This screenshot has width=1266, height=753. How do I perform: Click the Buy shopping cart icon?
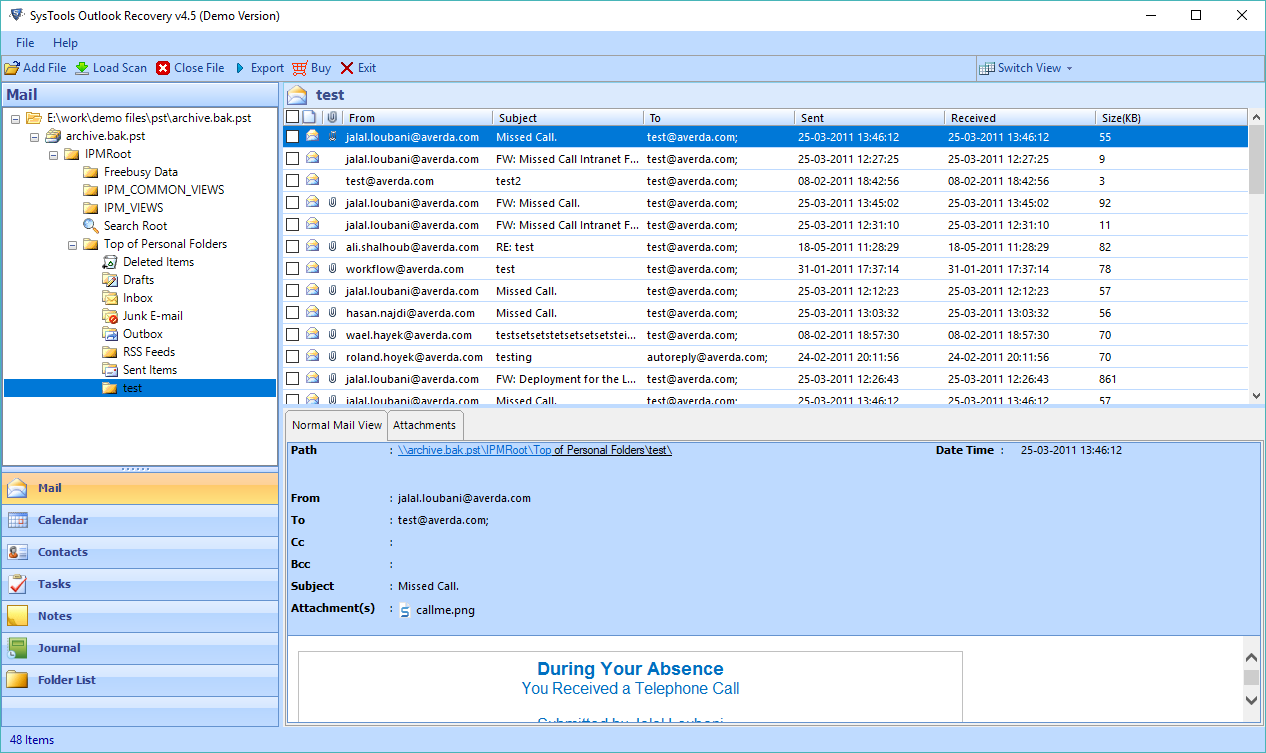point(300,68)
